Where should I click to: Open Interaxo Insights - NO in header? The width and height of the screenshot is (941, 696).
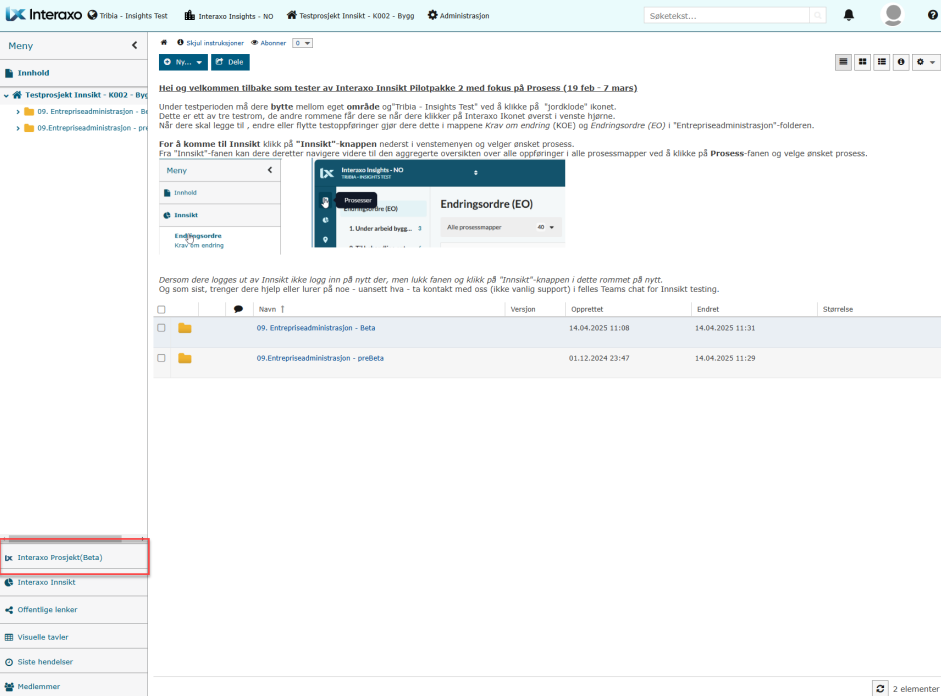click(x=229, y=16)
